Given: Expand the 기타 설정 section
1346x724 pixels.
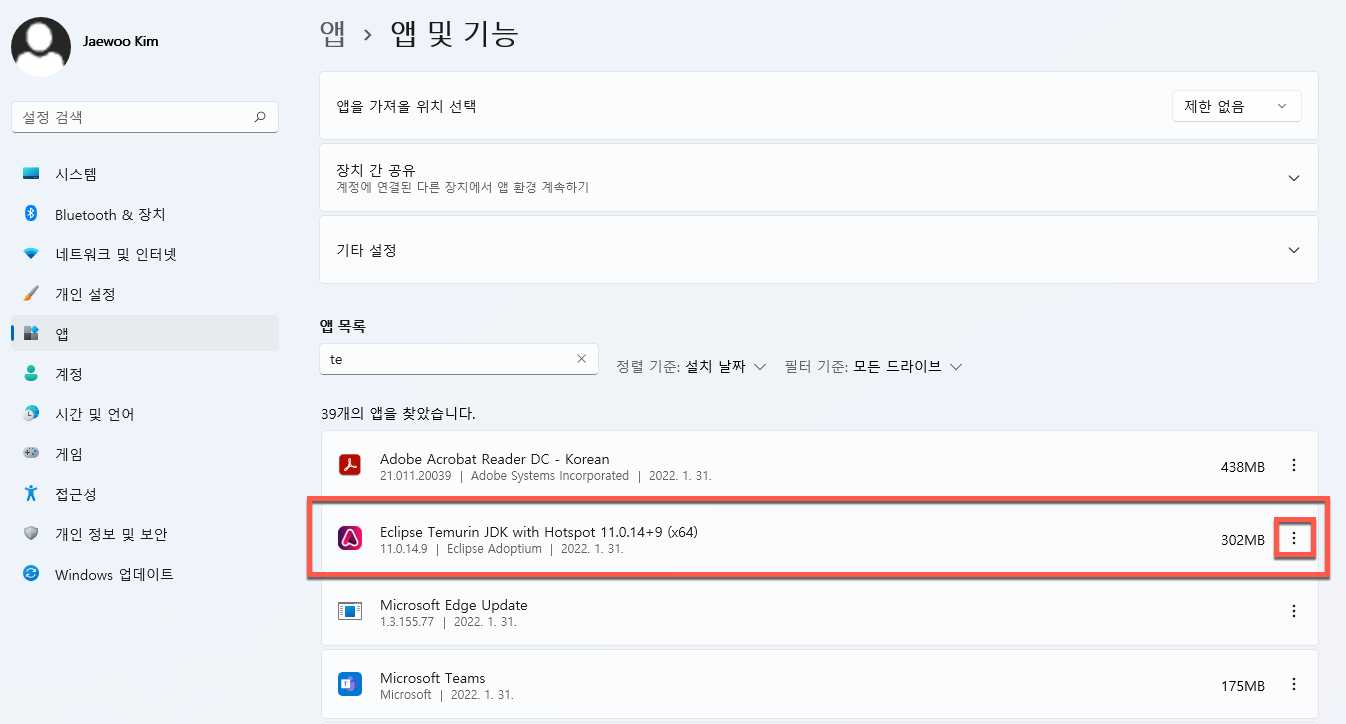Looking at the screenshot, I should 1293,250.
